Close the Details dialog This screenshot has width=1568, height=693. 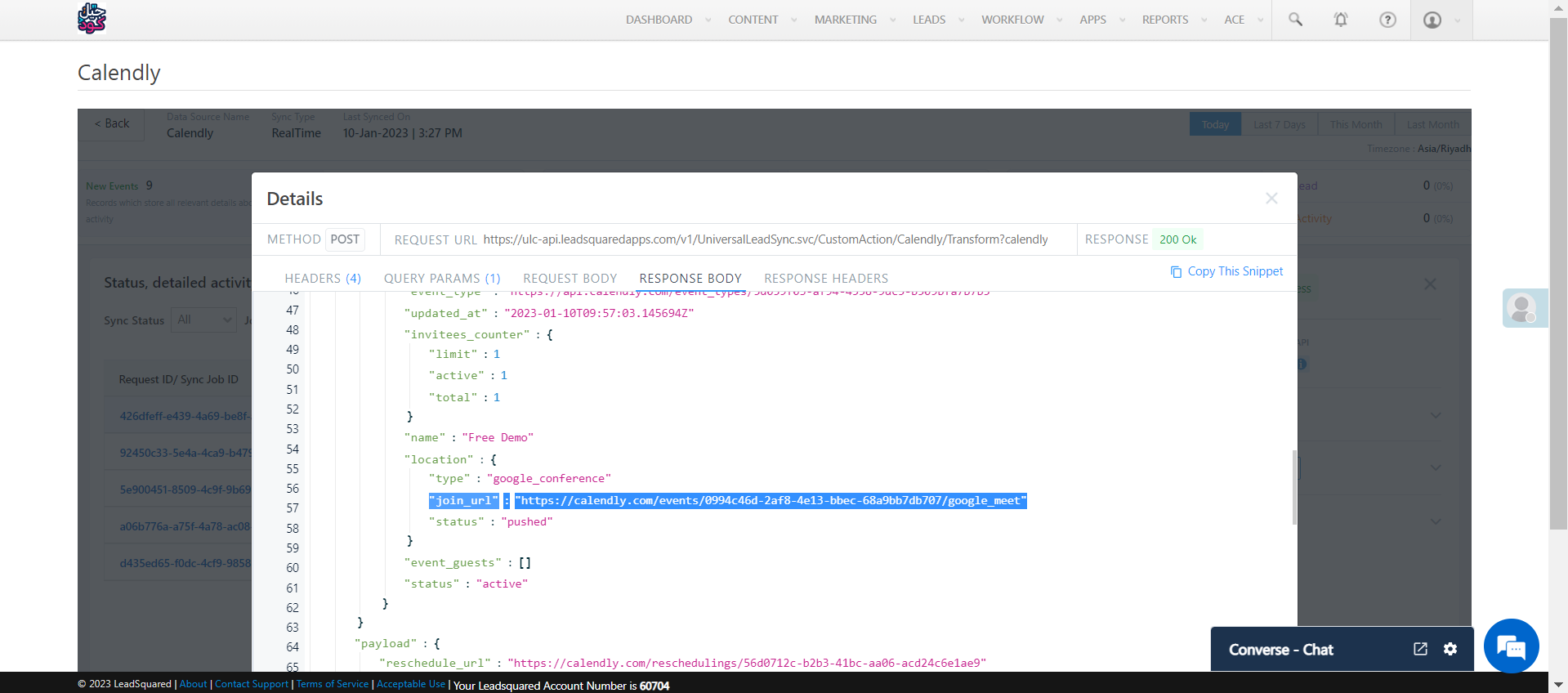[x=1271, y=199]
